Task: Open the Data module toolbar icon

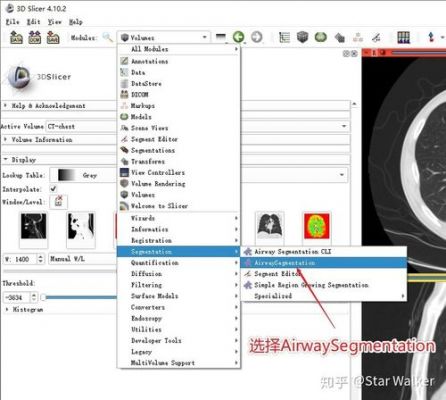Action: [284, 37]
